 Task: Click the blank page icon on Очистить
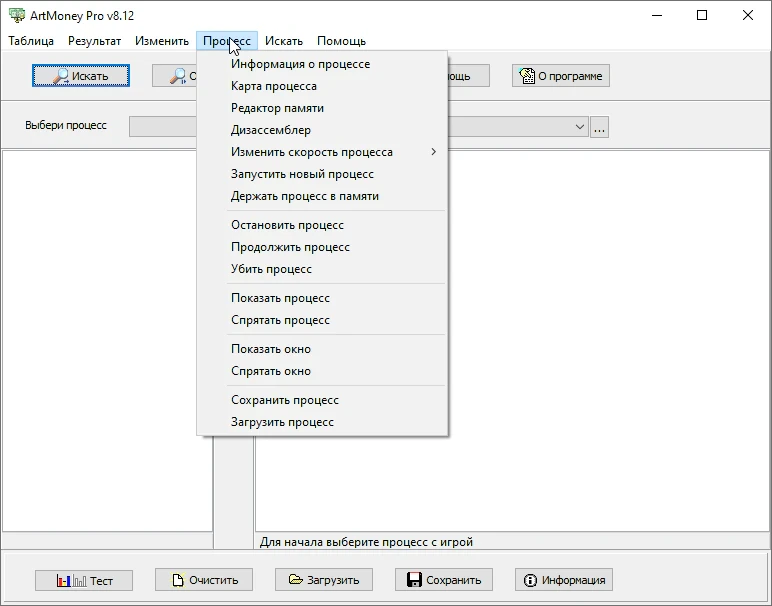[x=178, y=580]
